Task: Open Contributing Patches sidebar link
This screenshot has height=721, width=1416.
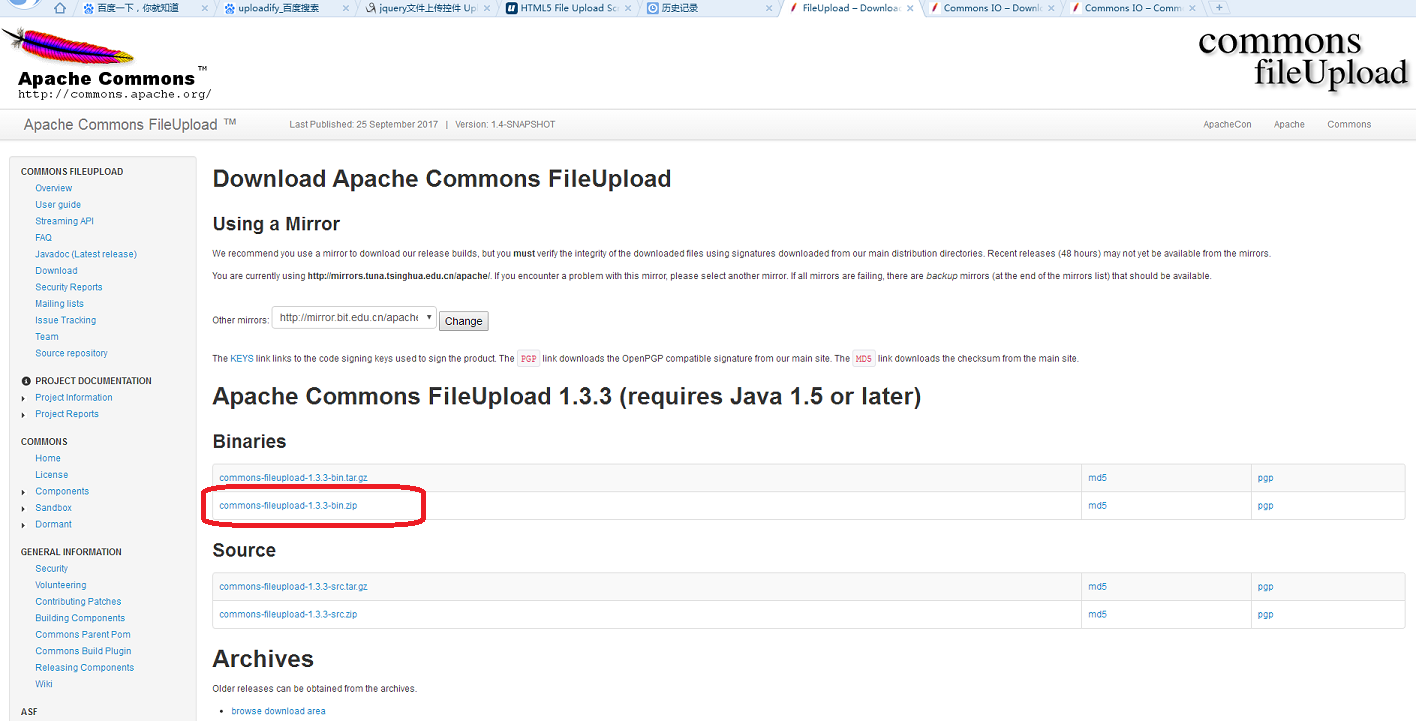Action: 78,601
